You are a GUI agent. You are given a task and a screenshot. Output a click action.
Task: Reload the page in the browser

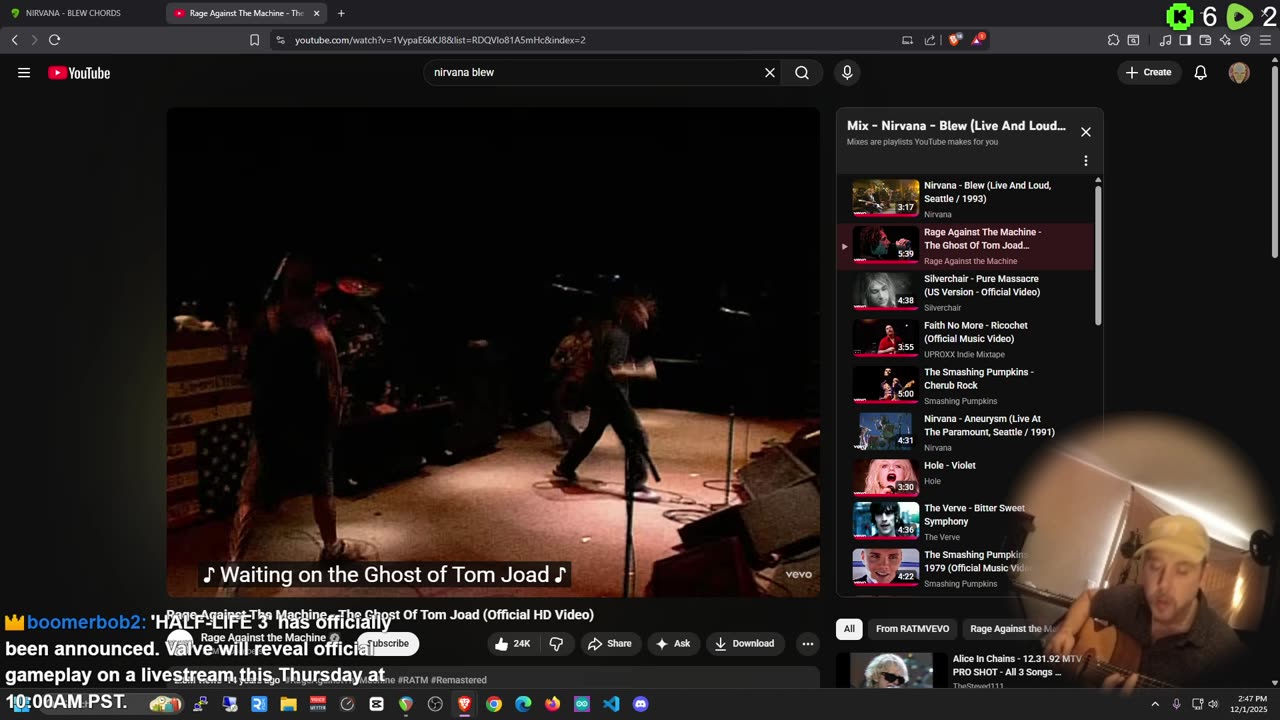54,40
